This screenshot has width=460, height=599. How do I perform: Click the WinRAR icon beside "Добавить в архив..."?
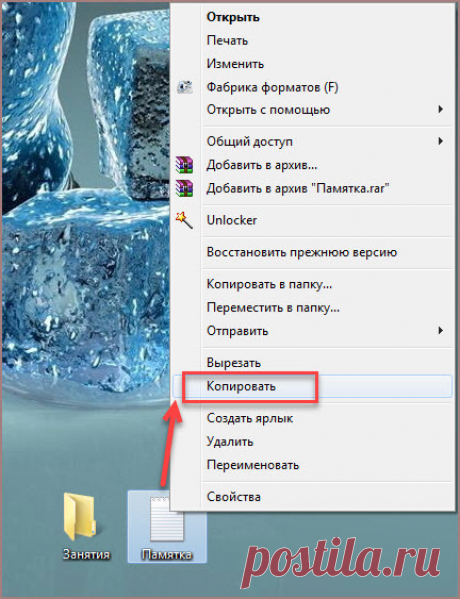pyautogui.click(x=184, y=165)
